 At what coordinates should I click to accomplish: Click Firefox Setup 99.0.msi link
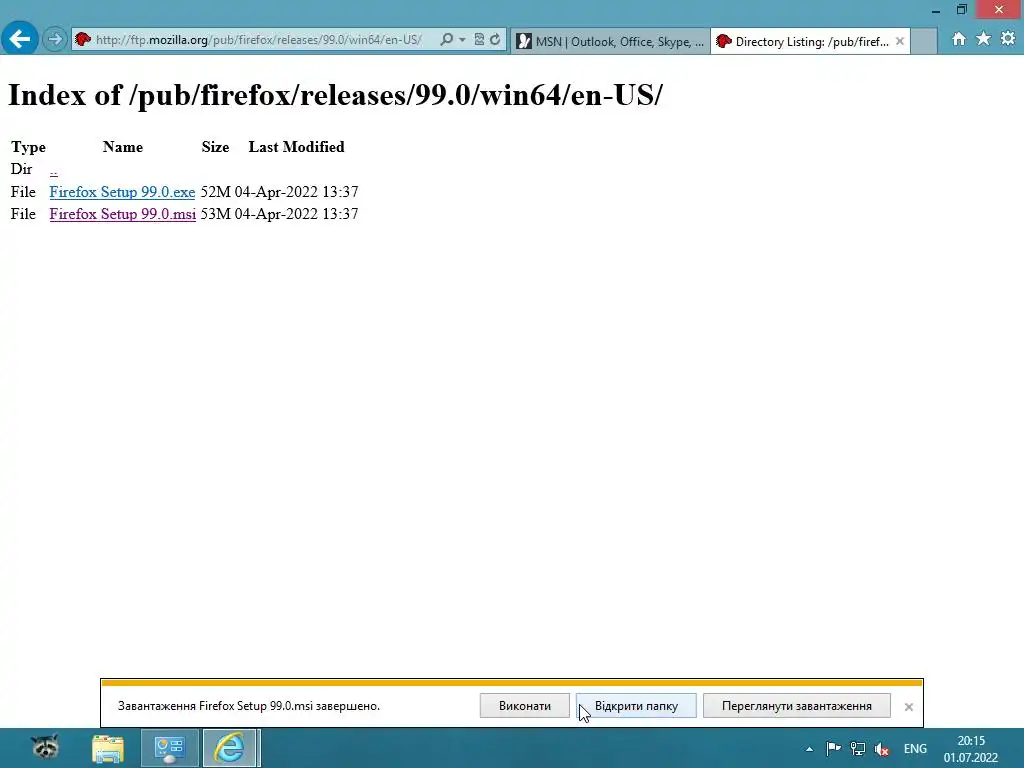pos(123,214)
